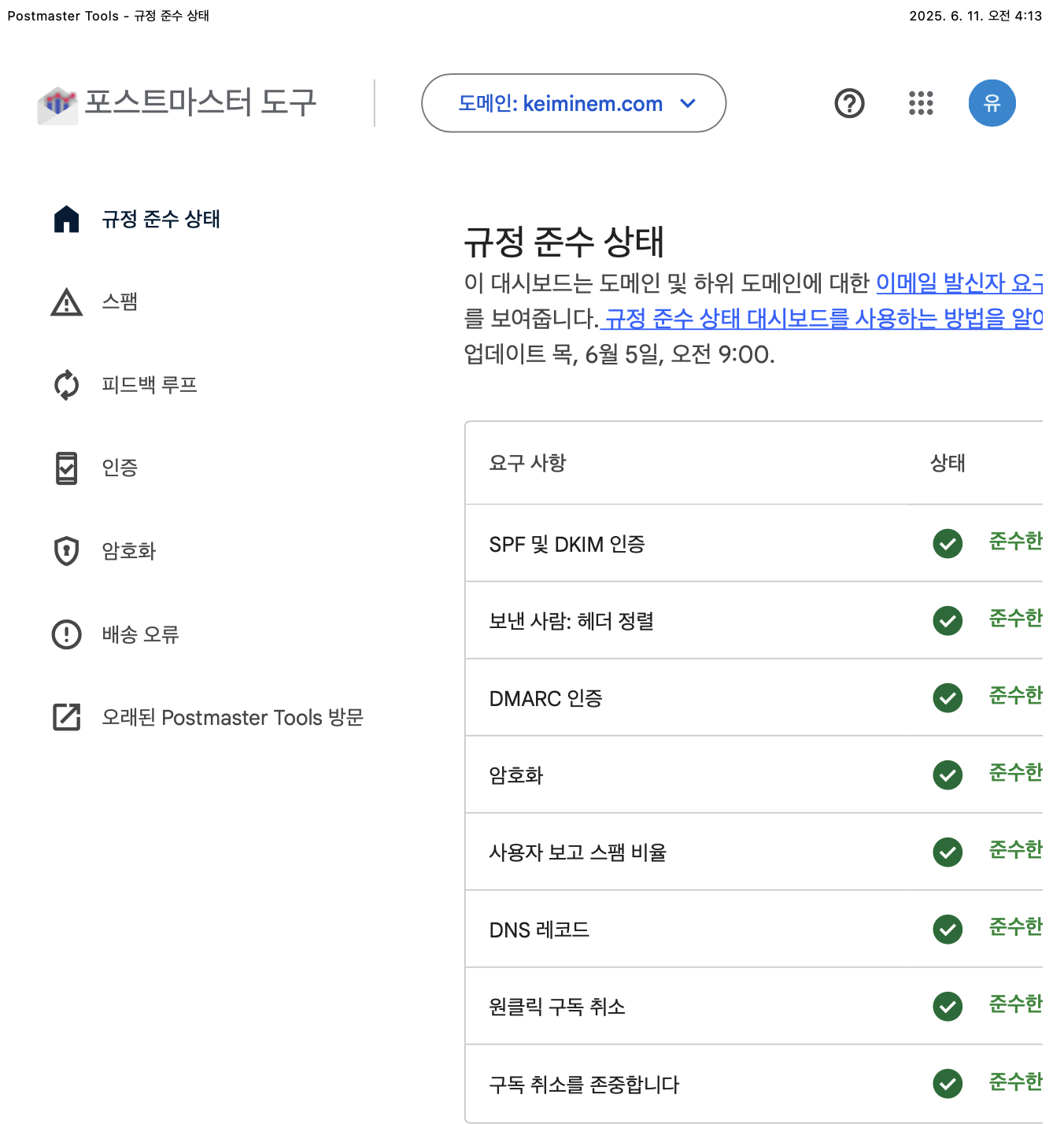Click the green check status for DMARC 인증
Image resolution: width=1064 pixels, height=1124 pixels.
[948, 697]
